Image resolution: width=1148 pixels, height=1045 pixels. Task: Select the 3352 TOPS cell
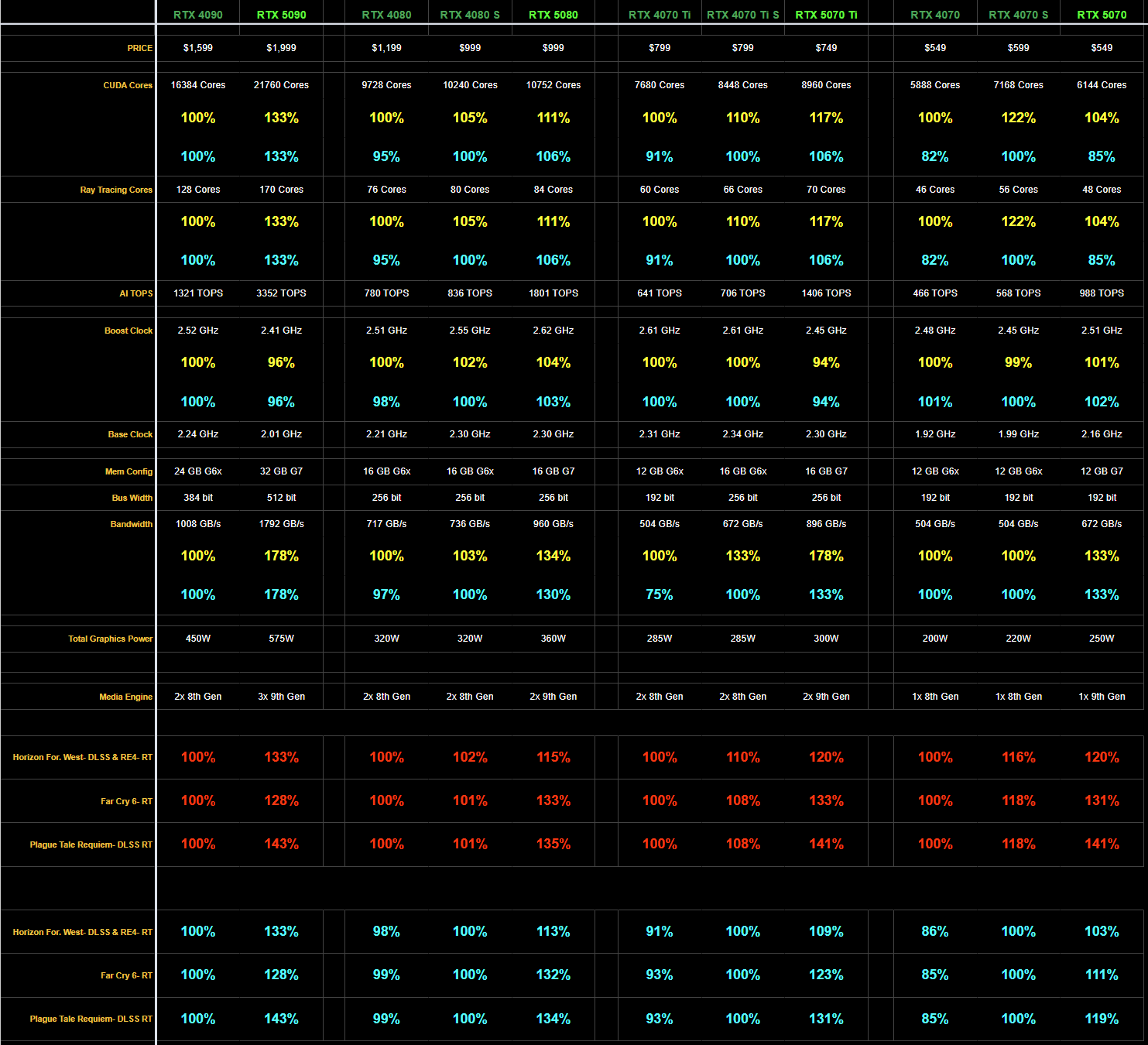point(281,293)
